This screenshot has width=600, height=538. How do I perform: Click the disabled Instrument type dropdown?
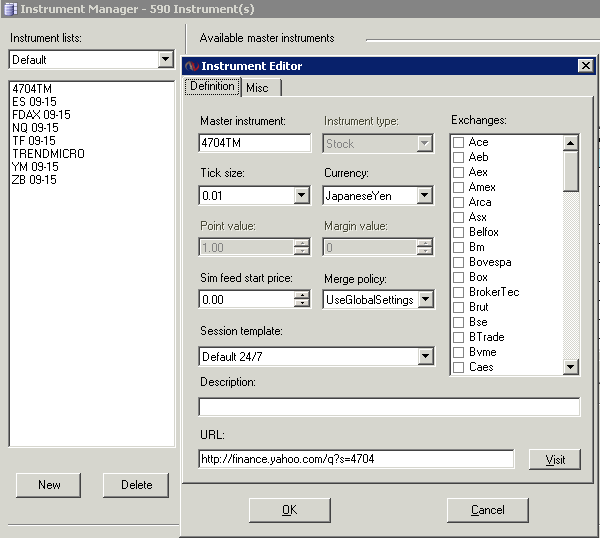[x=378, y=143]
